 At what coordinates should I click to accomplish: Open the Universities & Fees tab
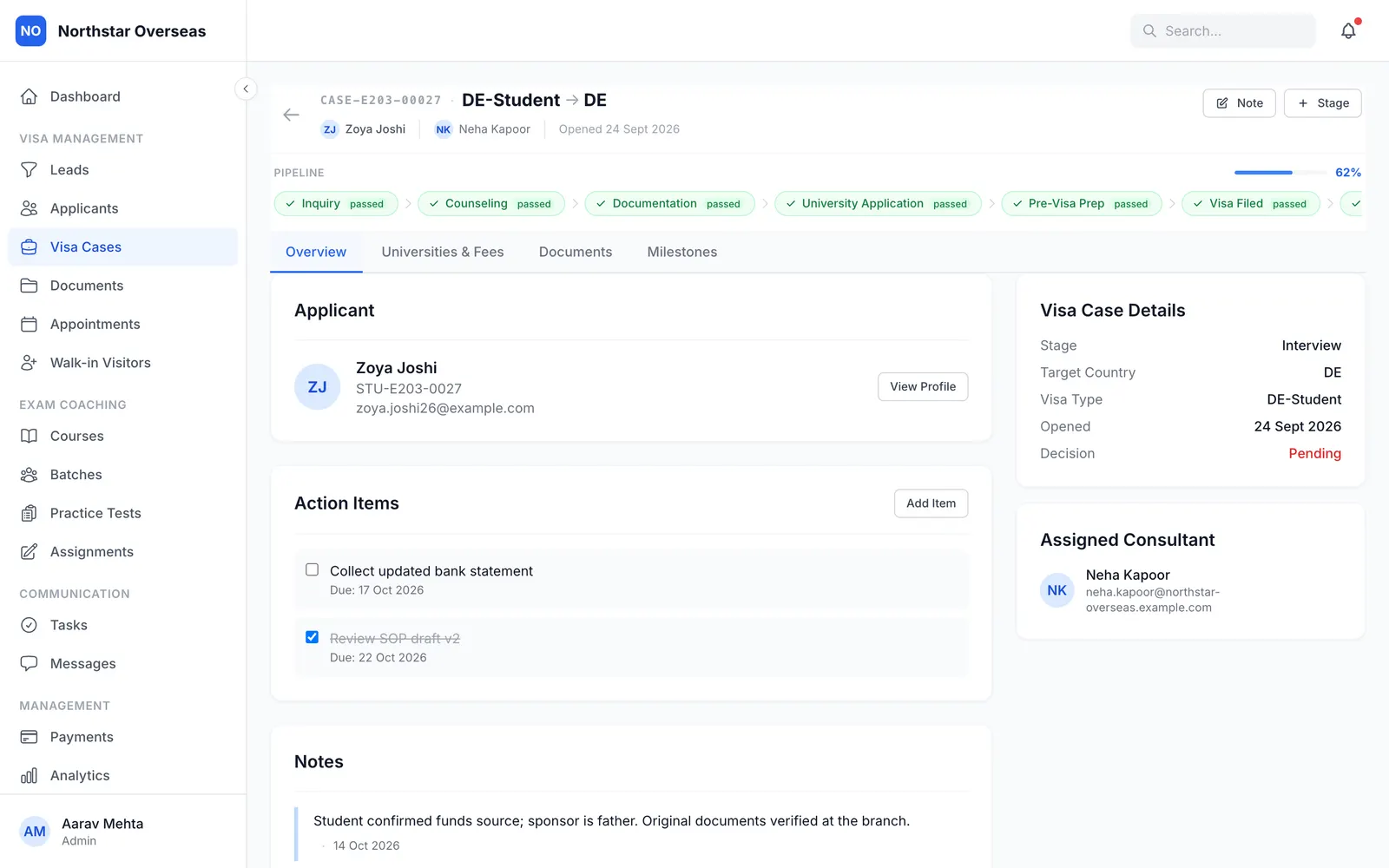tap(443, 252)
